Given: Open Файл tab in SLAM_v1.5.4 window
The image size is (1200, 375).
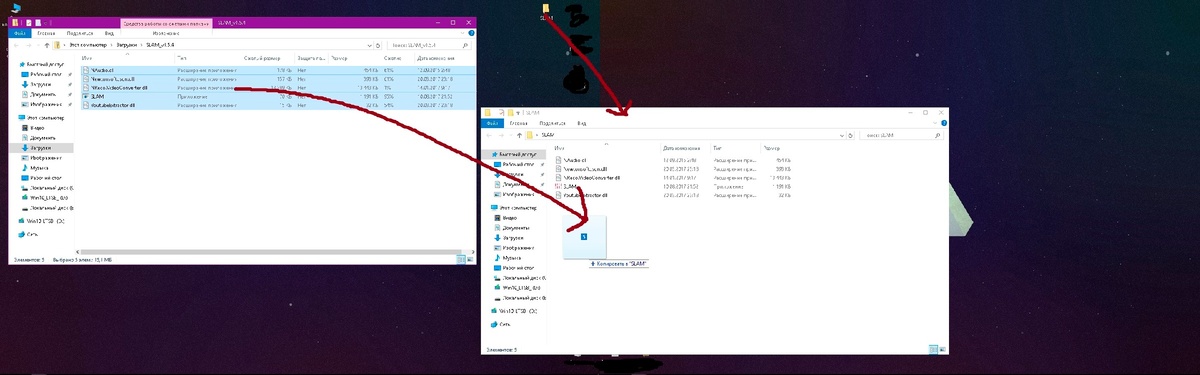Looking at the screenshot, I should [x=19, y=33].
